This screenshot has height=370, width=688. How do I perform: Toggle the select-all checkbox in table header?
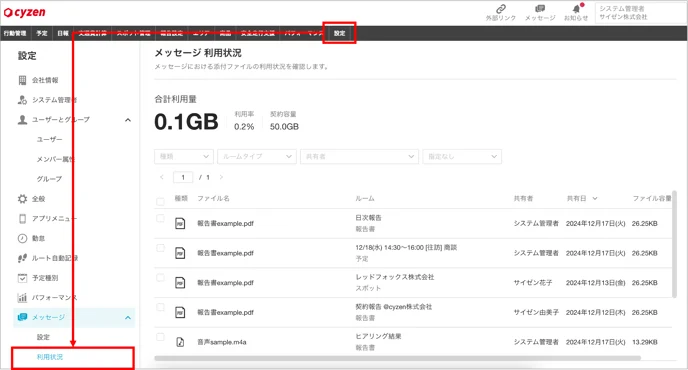click(x=160, y=201)
